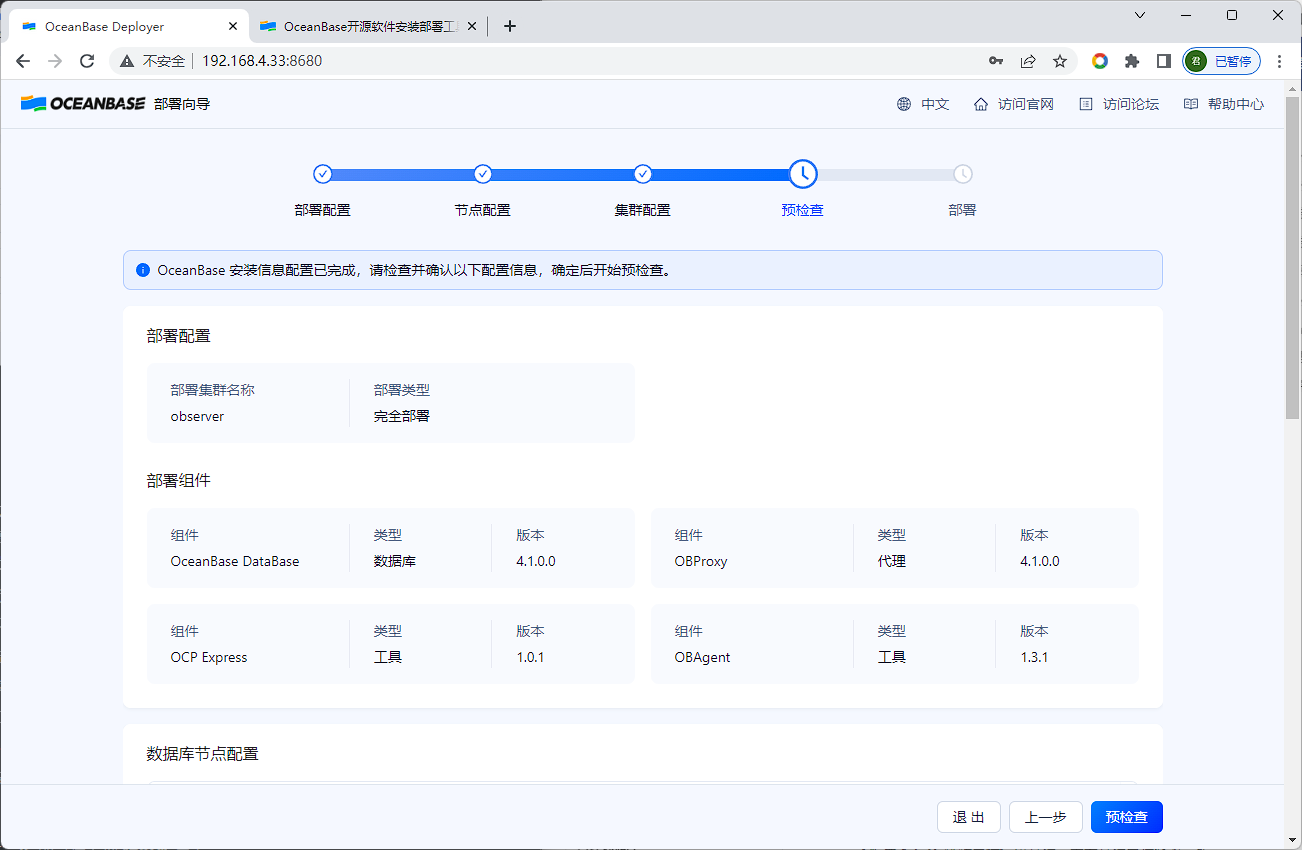Click the OceanBase DataBase component name

235,561
